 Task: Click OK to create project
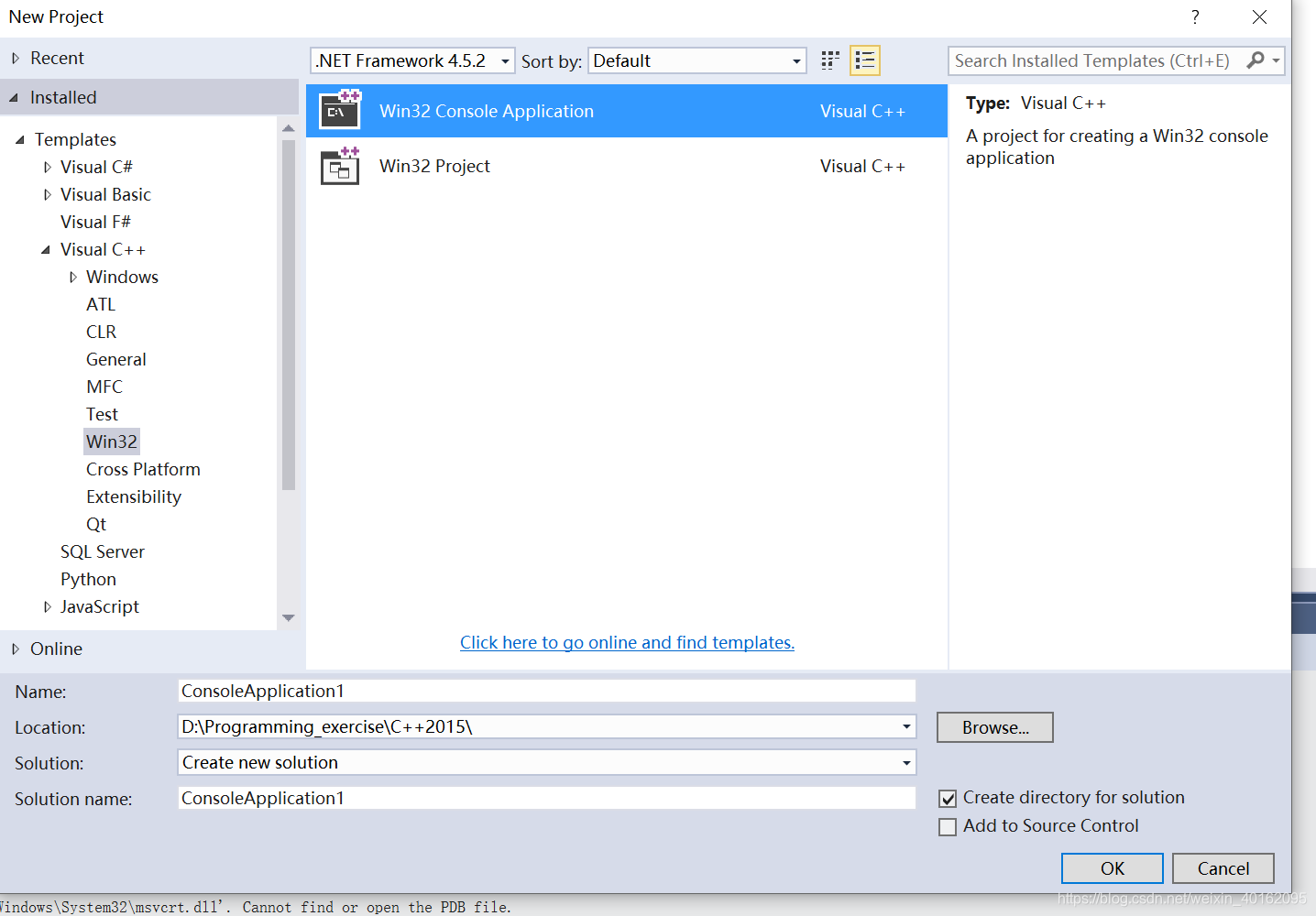pyautogui.click(x=1113, y=868)
